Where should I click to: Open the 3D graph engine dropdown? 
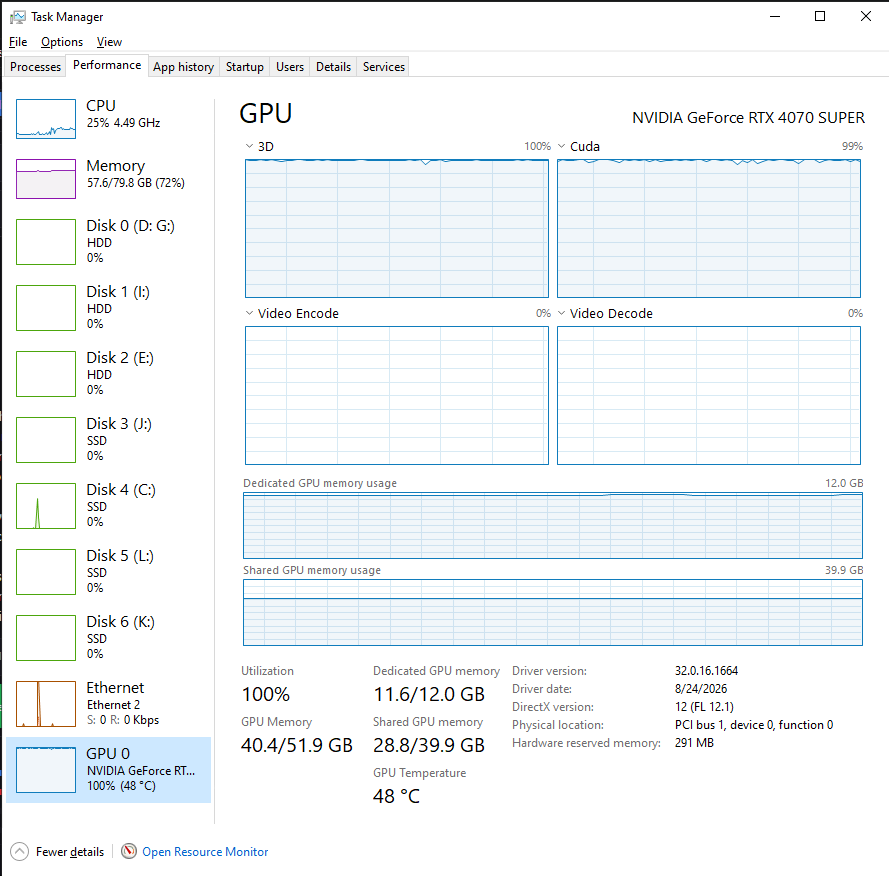click(249, 146)
